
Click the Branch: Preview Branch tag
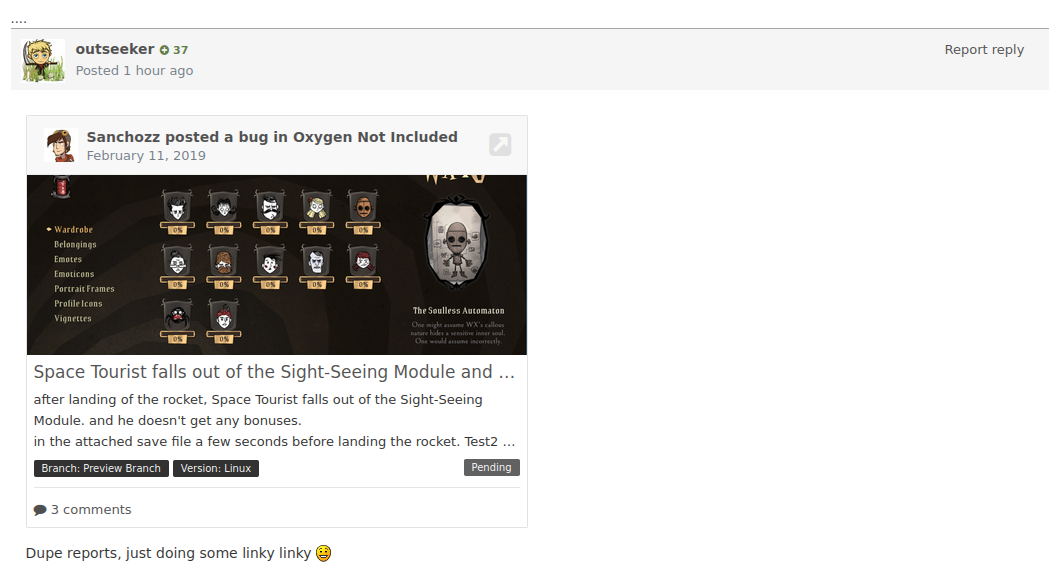coord(101,468)
